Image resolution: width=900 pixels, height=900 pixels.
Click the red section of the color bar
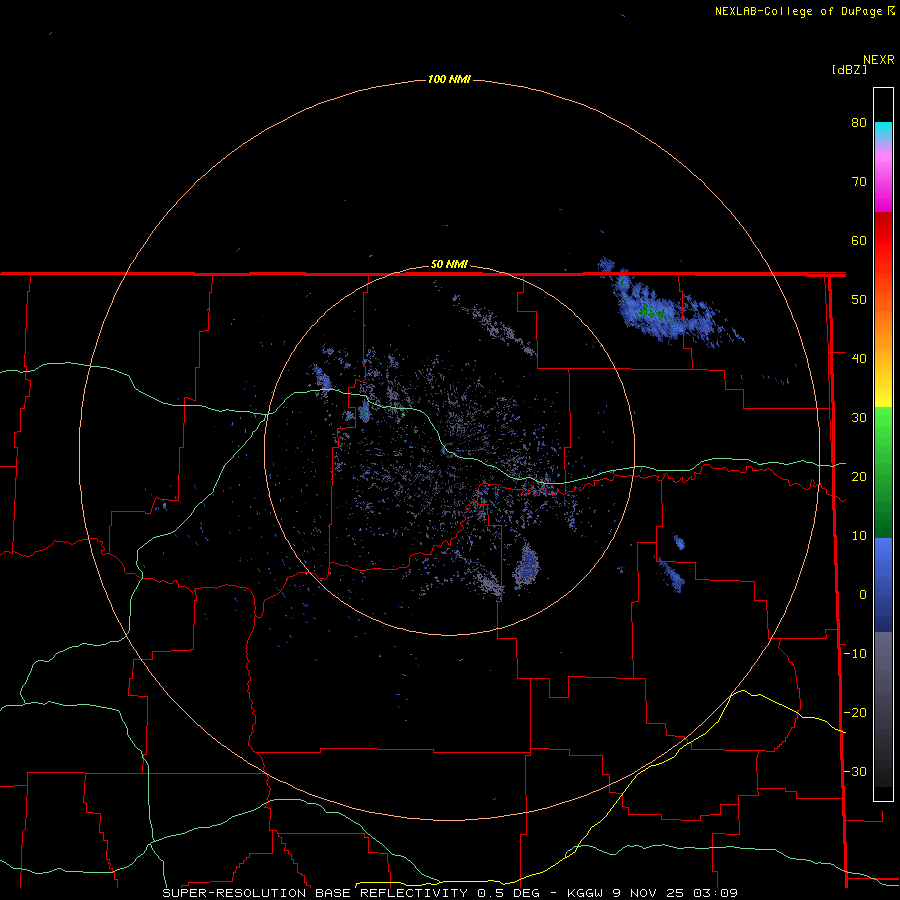coord(883,244)
